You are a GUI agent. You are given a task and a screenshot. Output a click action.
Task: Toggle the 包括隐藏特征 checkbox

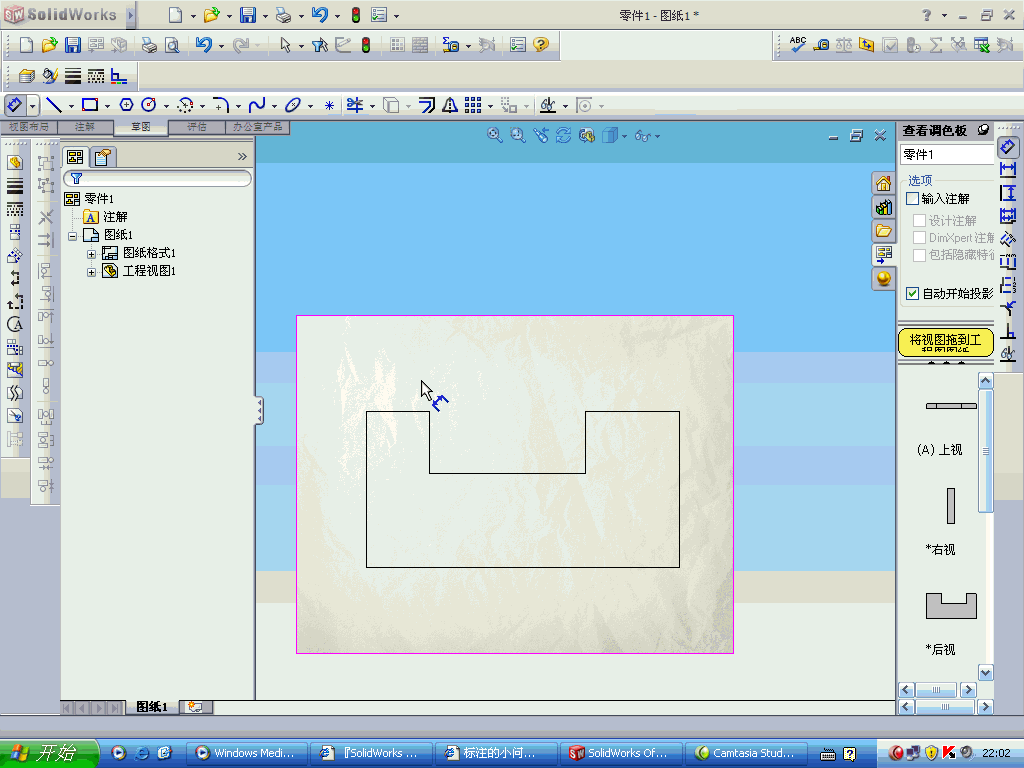pos(920,255)
